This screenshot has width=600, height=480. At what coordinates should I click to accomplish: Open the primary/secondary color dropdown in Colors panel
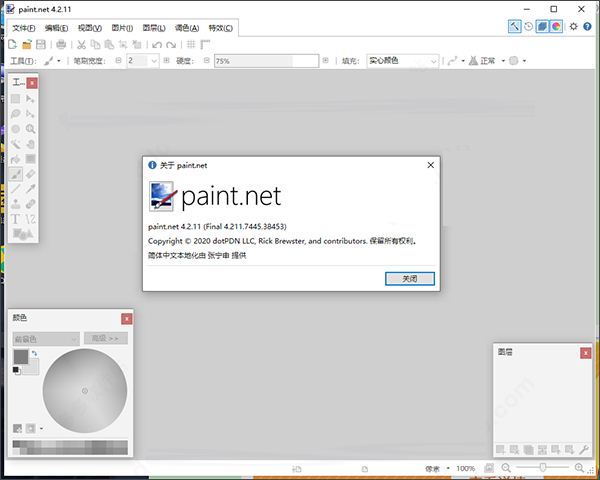point(46,339)
